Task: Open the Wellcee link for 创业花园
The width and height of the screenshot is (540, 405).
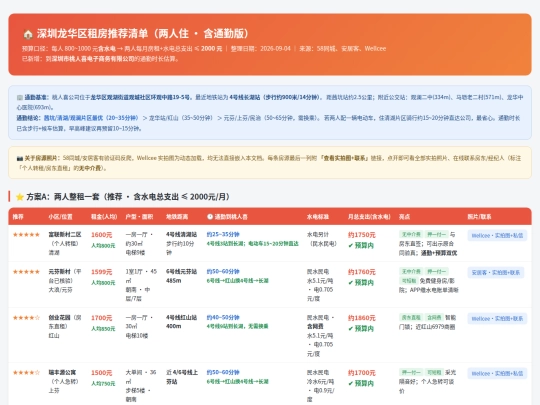Action: (497, 319)
